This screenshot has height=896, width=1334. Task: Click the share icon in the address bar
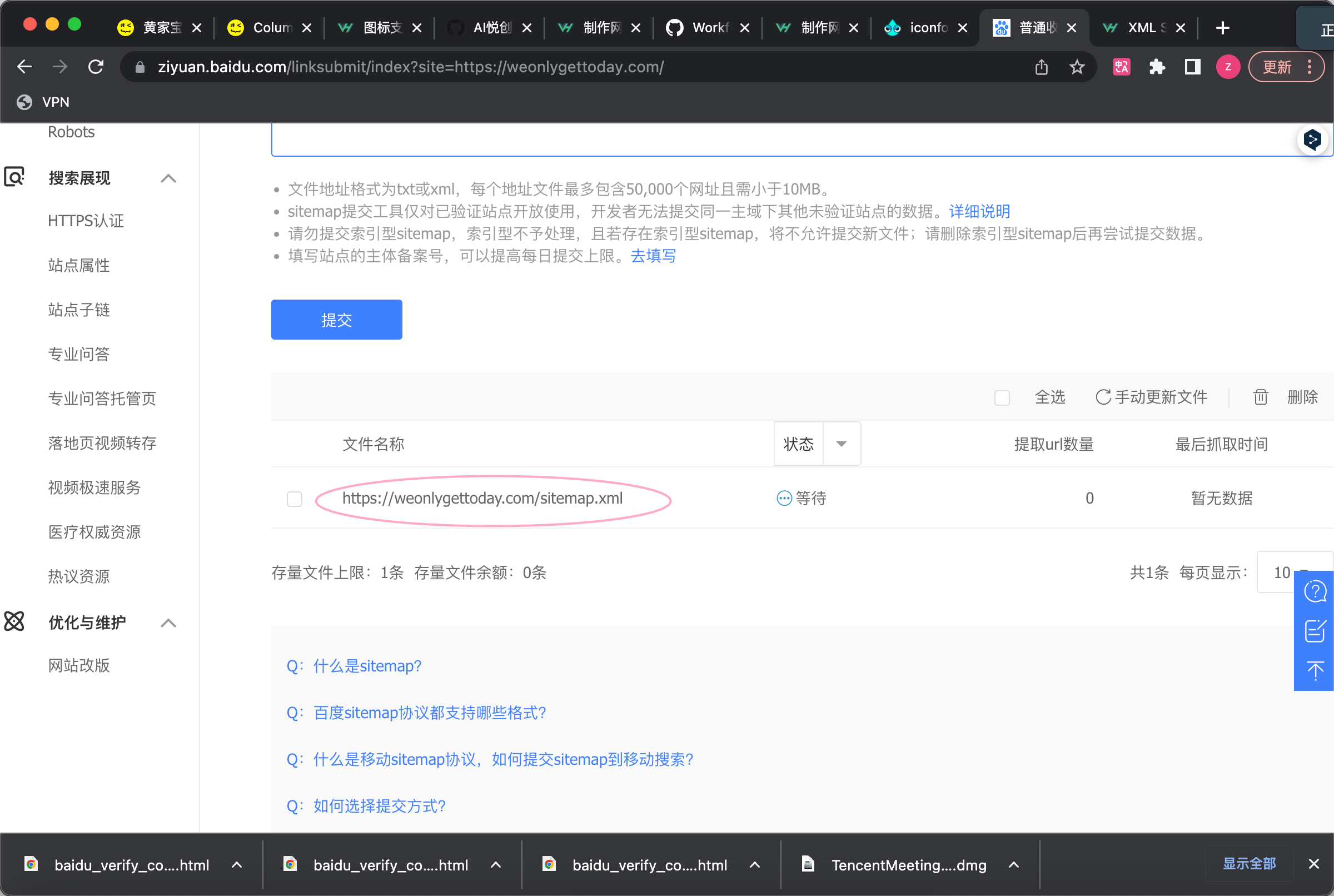click(x=1042, y=67)
